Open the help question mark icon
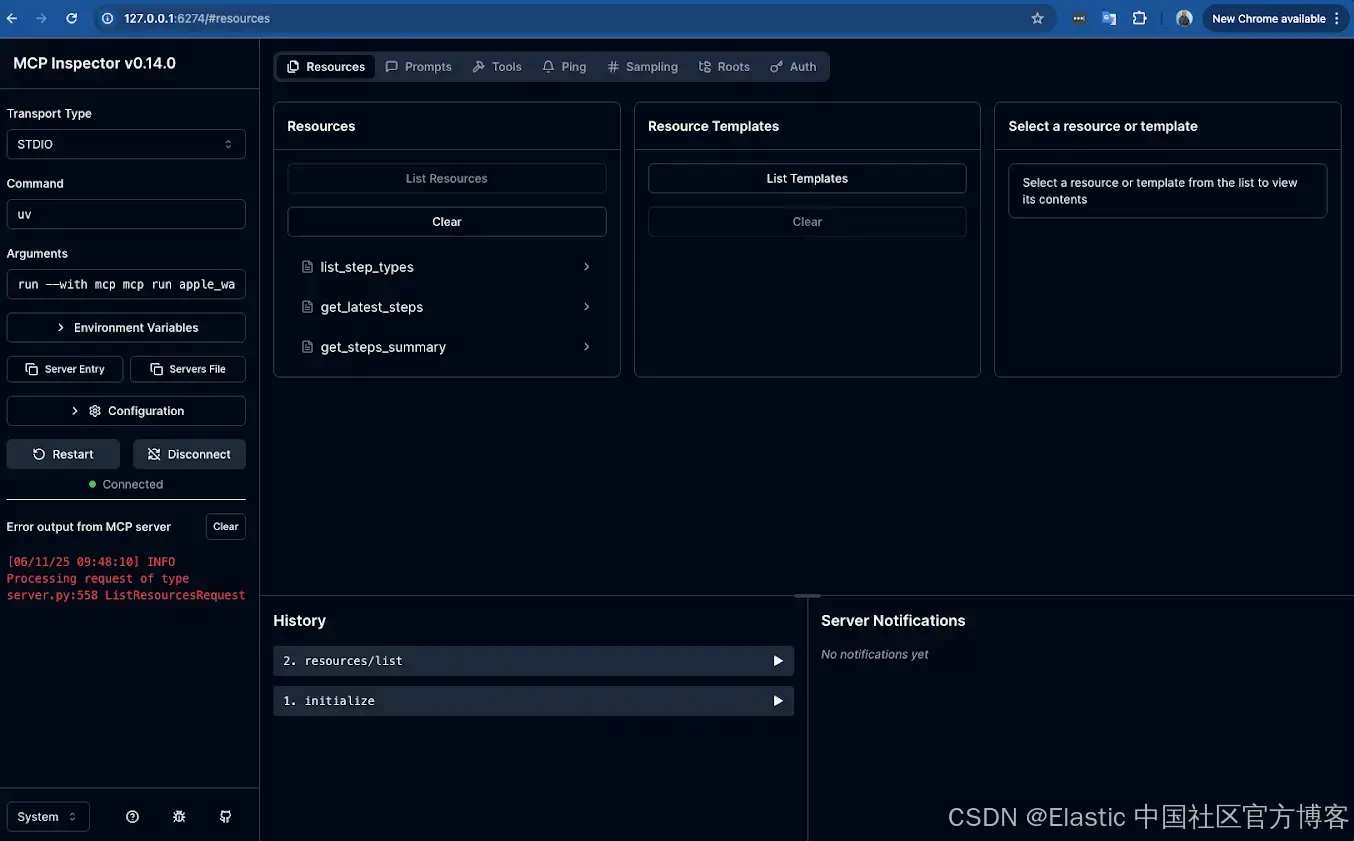Image resolution: width=1354 pixels, height=841 pixels. coord(132,816)
